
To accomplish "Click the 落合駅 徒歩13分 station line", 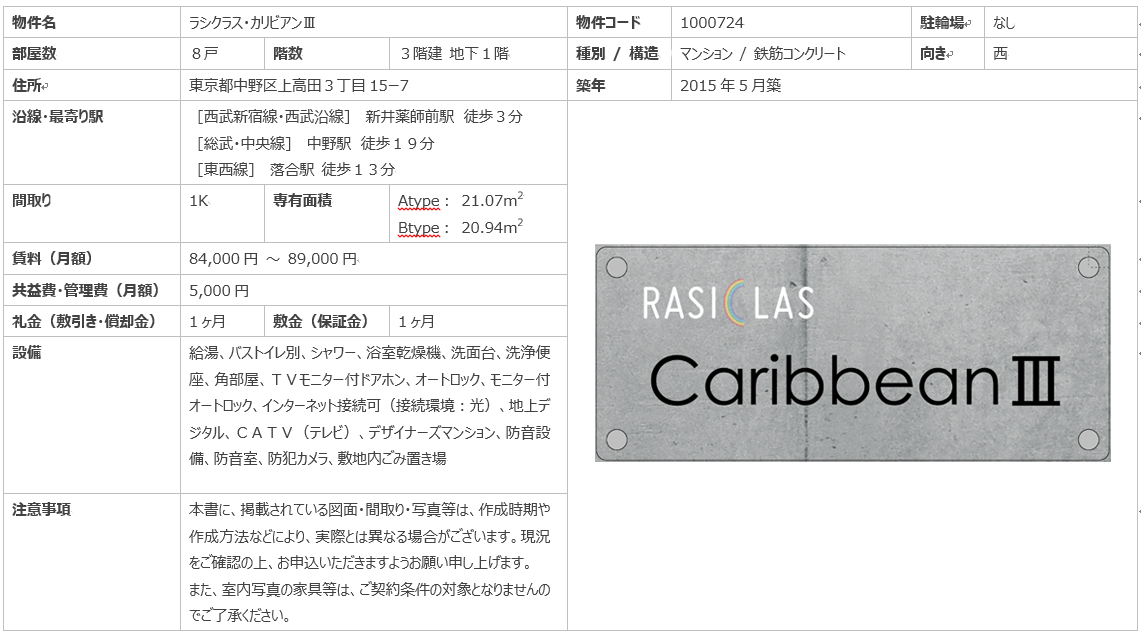I will 296,169.
